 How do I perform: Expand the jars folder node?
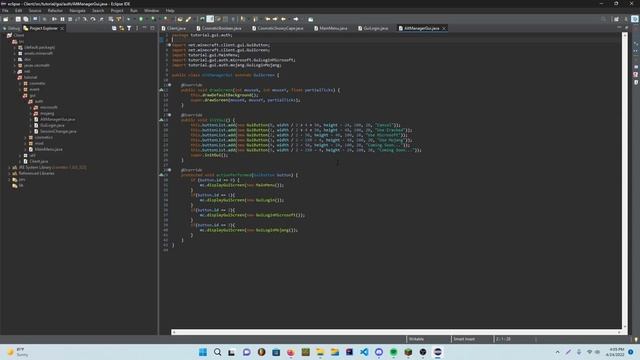10,180
